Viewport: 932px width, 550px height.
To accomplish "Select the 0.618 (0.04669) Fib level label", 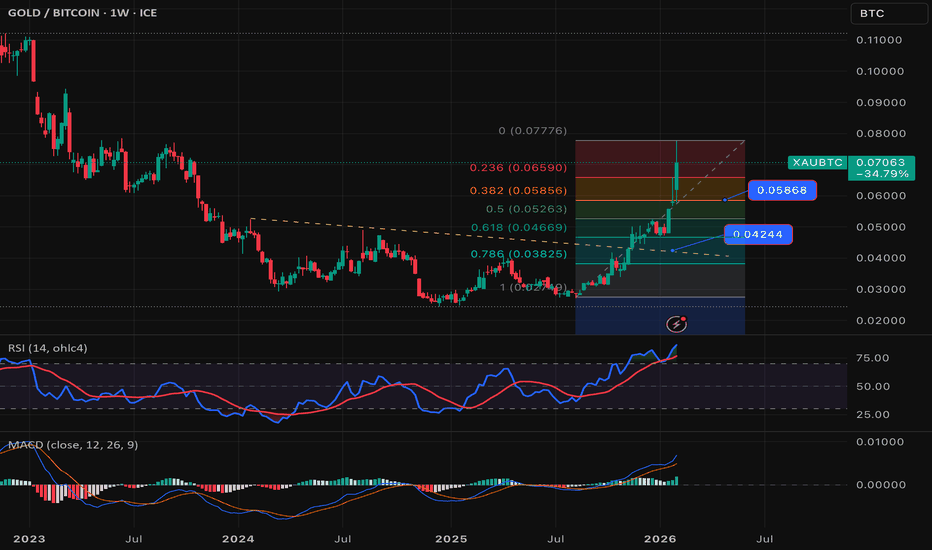I will pyautogui.click(x=519, y=228).
